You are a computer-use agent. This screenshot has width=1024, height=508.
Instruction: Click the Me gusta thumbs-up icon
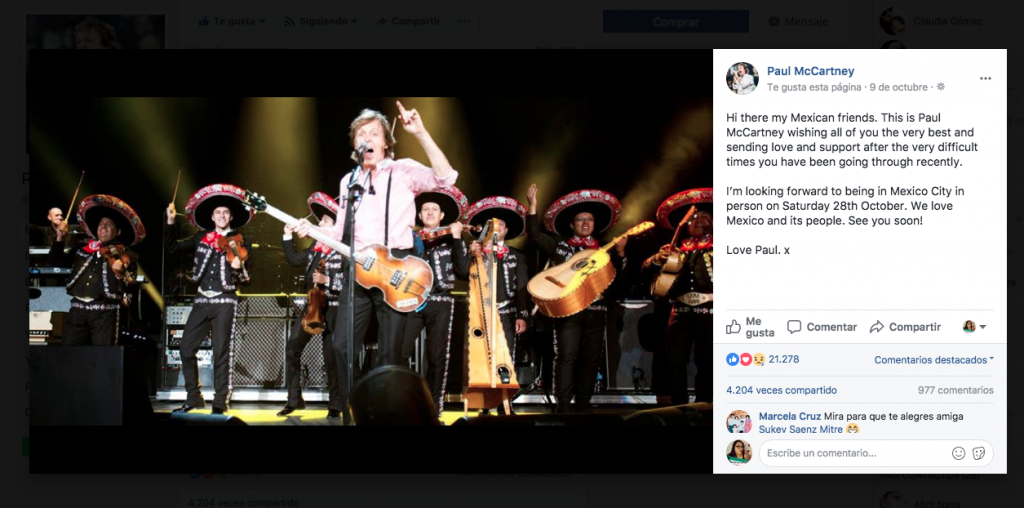tap(734, 327)
